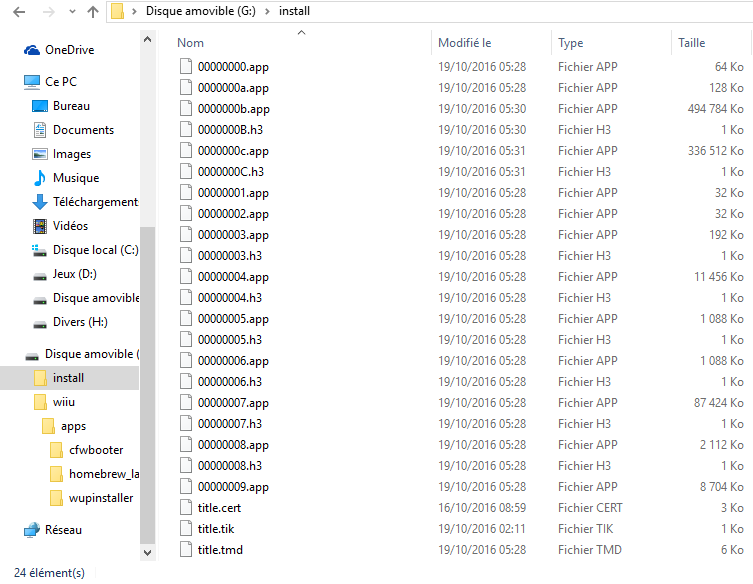Select Ce PC in the sidebar
This screenshot has width=753, height=584.
click(61, 82)
